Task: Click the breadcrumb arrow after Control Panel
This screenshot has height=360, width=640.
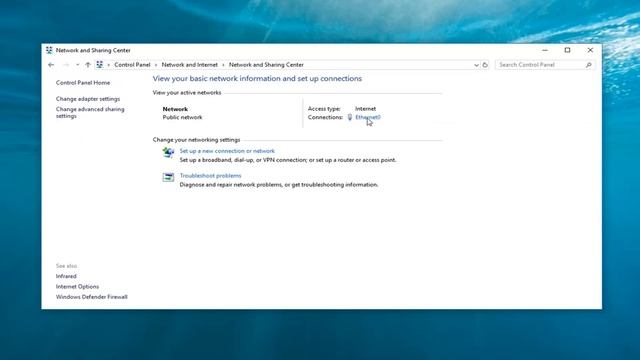Action: 156,65
